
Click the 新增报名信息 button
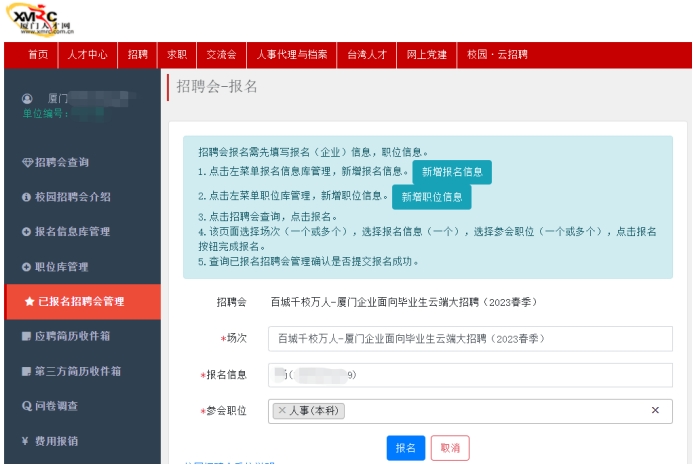(452, 172)
